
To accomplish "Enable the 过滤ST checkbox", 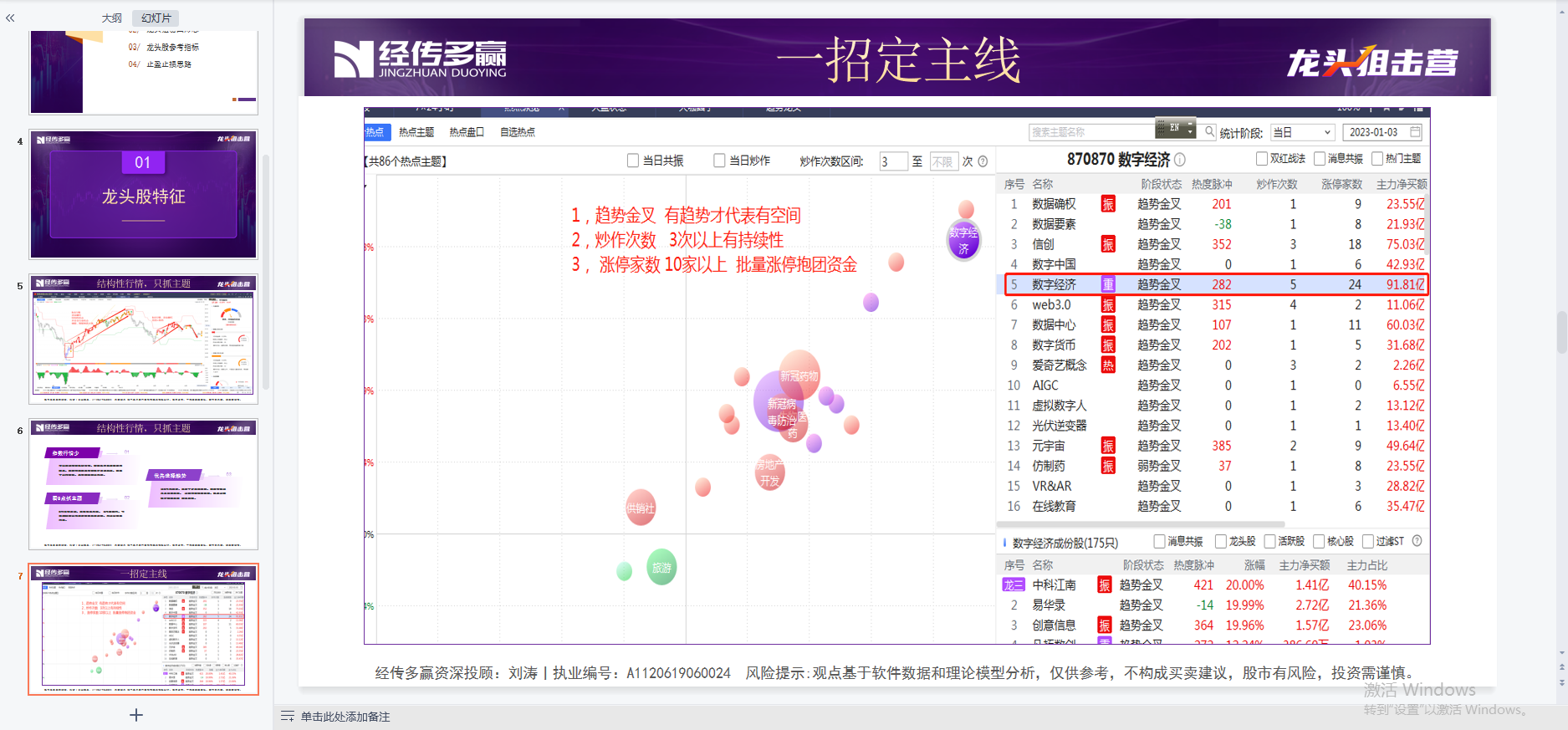I will pyautogui.click(x=1368, y=542).
